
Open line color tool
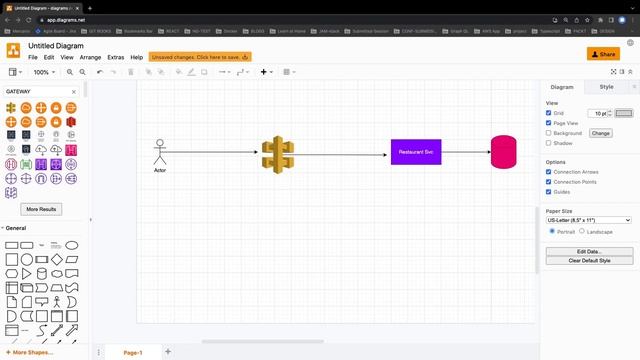tap(191, 72)
